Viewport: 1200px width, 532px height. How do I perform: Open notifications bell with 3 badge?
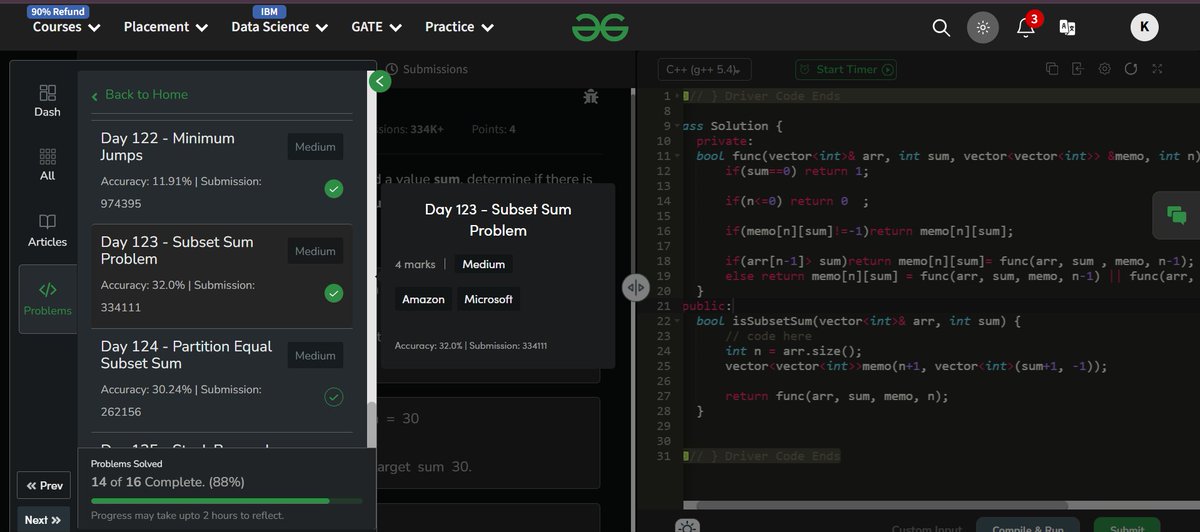coord(1026,27)
